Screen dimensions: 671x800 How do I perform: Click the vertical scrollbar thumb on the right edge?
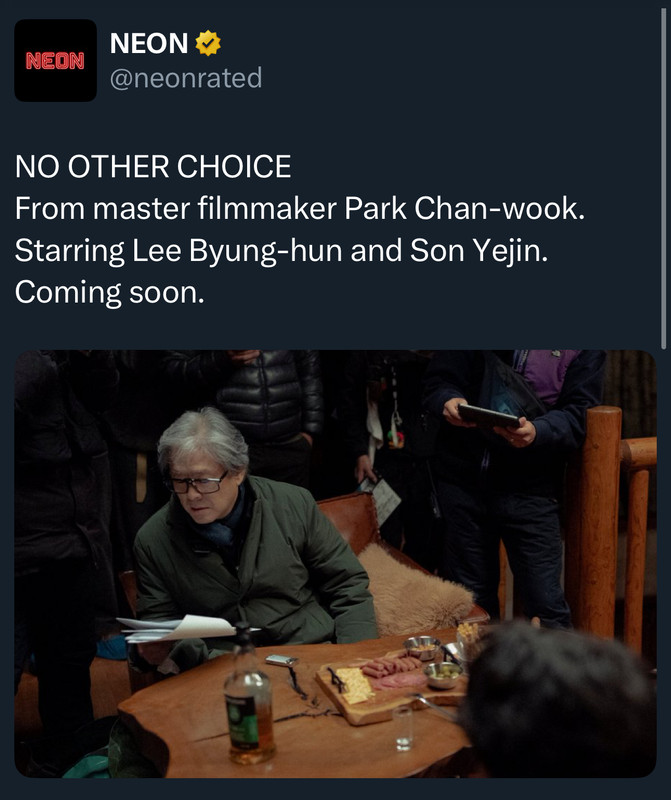pyautogui.click(x=664, y=179)
